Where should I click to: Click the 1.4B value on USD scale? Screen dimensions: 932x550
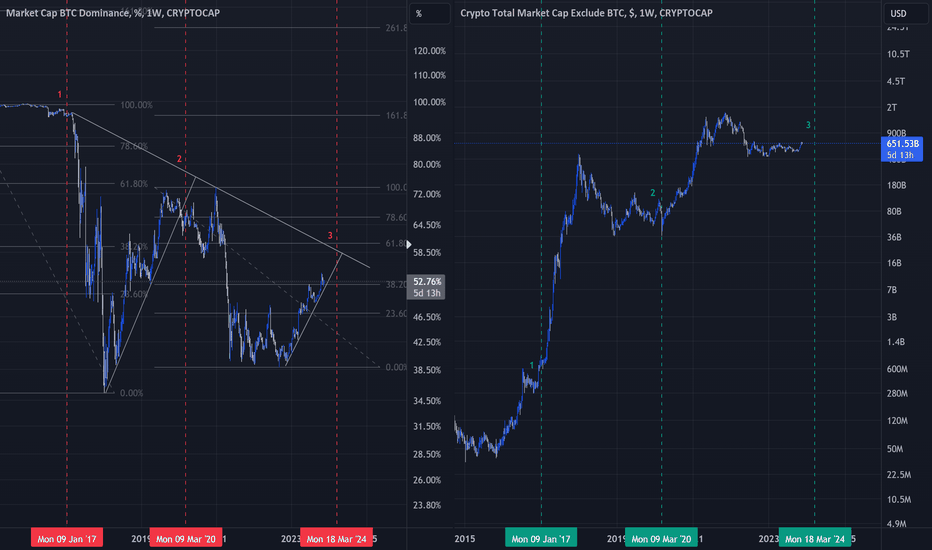point(896,342)
